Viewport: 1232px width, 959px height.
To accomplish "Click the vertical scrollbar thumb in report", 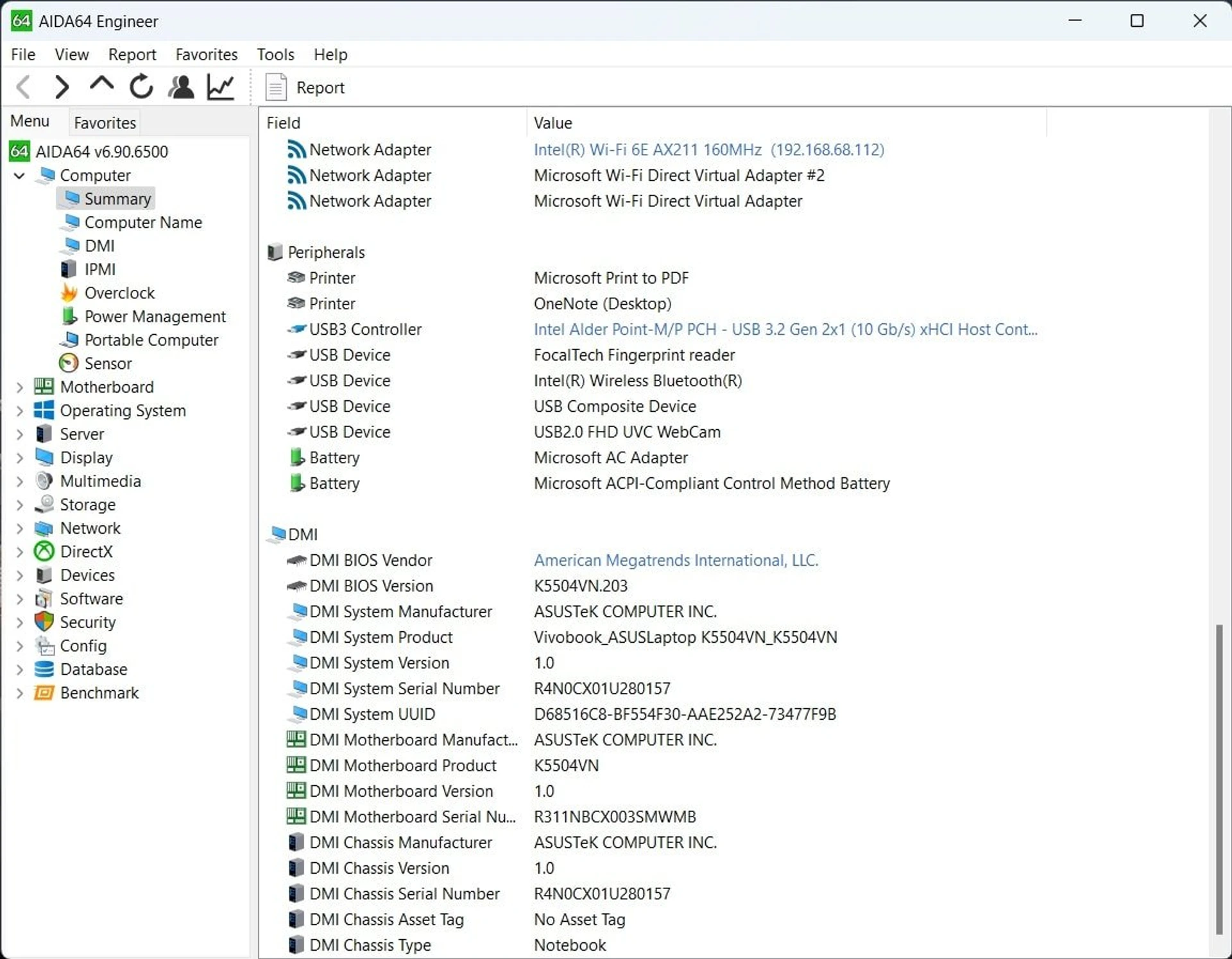I will pos(1219,779).
